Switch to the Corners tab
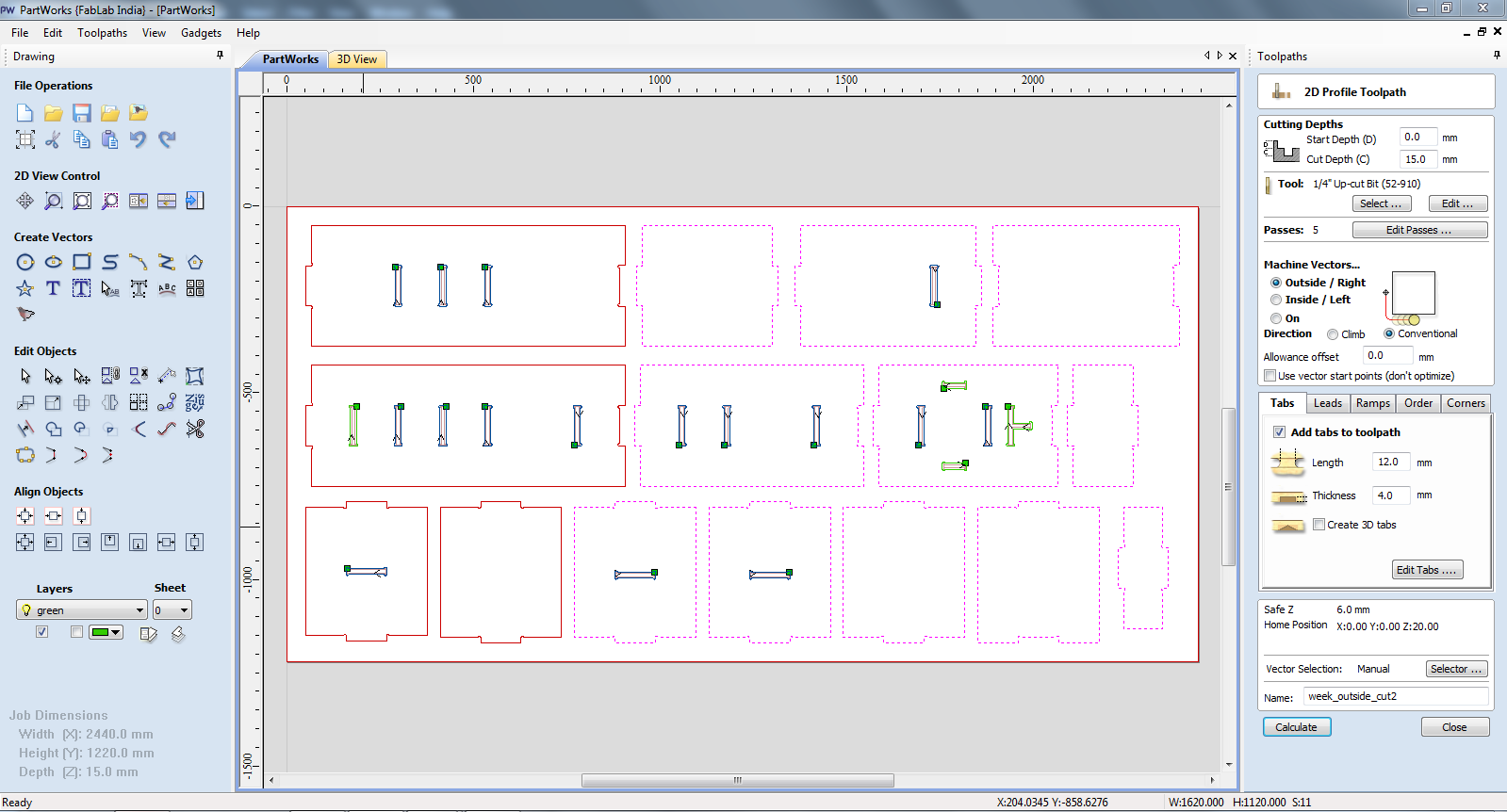Image resolution: width=1507 pixels, height=812 pixels. point(1466,403)
